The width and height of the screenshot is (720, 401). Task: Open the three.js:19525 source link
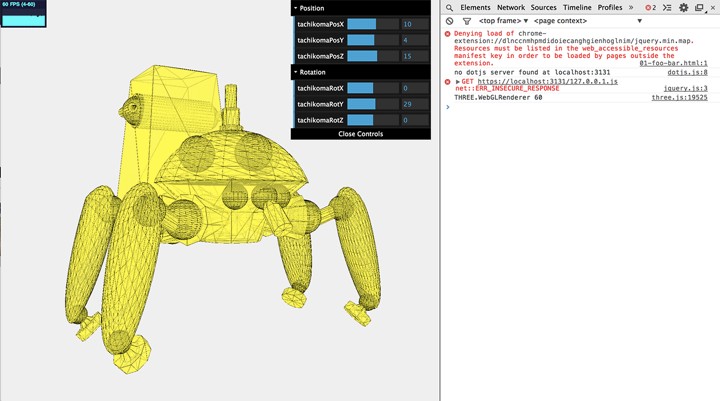pyautogui.click(x=680, y=97)
